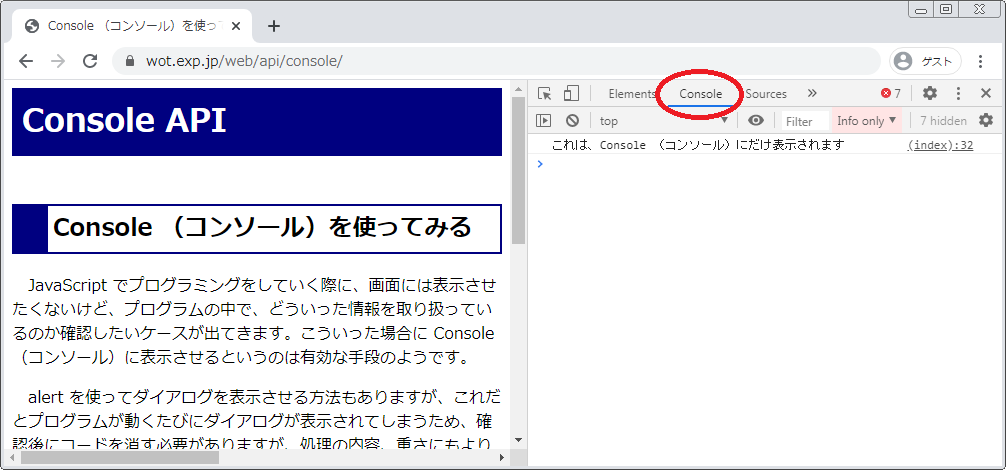Screen dimensions: 1006x470
Task: Click the horizontal scrollbar right arrow
Action: tap(502, 458)
